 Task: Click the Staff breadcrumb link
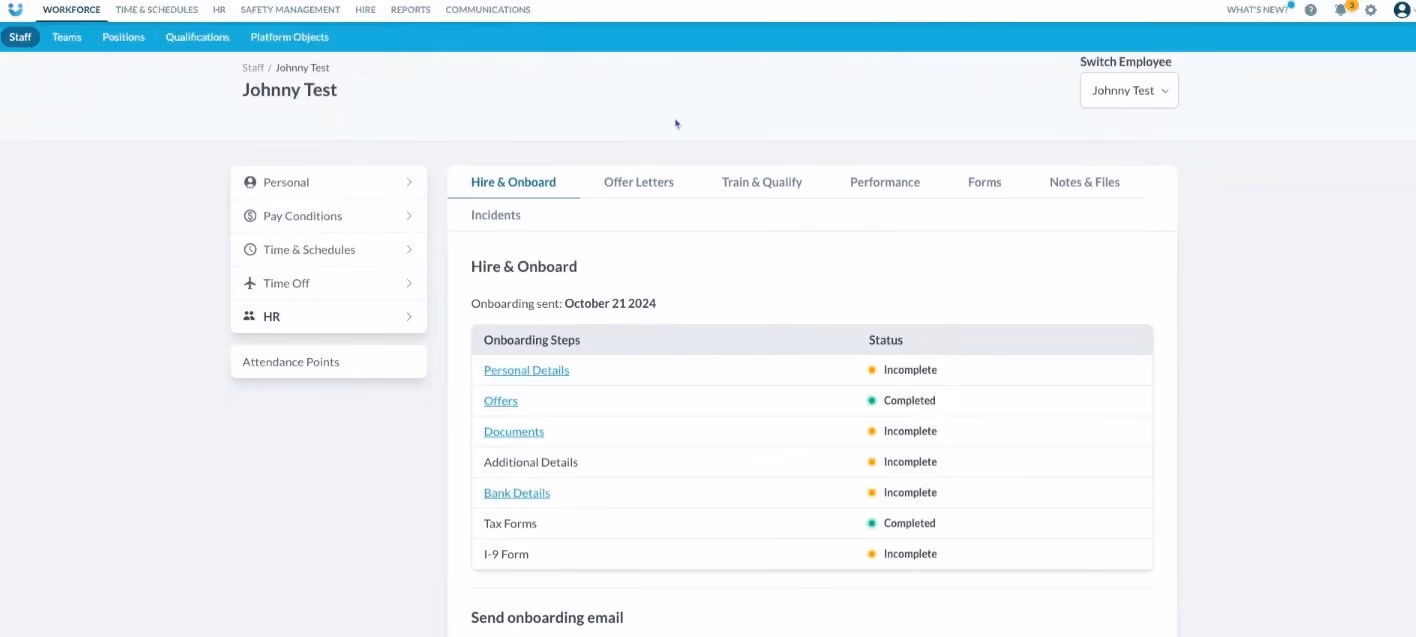(253, 68)
